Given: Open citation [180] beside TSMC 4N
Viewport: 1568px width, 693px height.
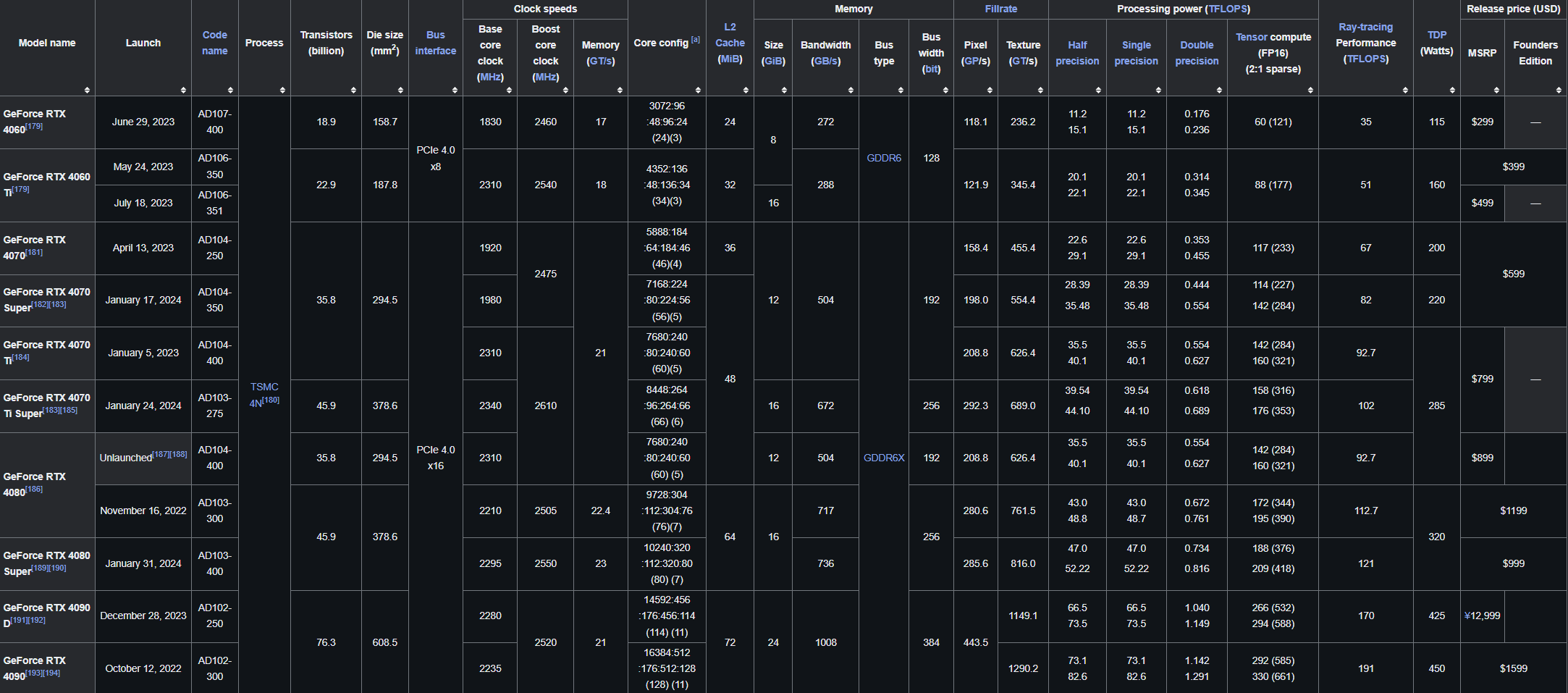Looking at the screenshot, I should 271,400.
